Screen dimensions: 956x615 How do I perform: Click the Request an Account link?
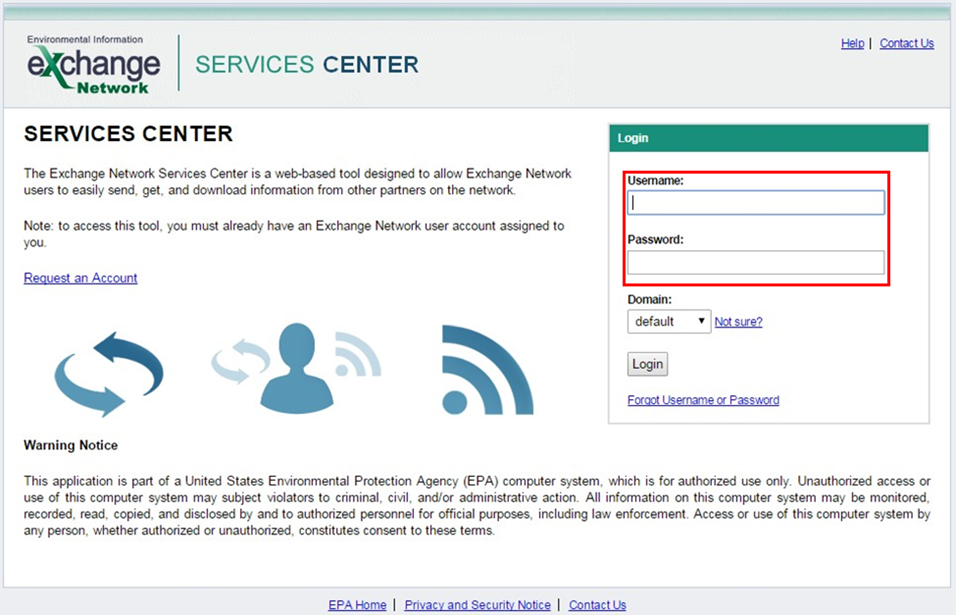pyautogui.click(x=80, y=278)
